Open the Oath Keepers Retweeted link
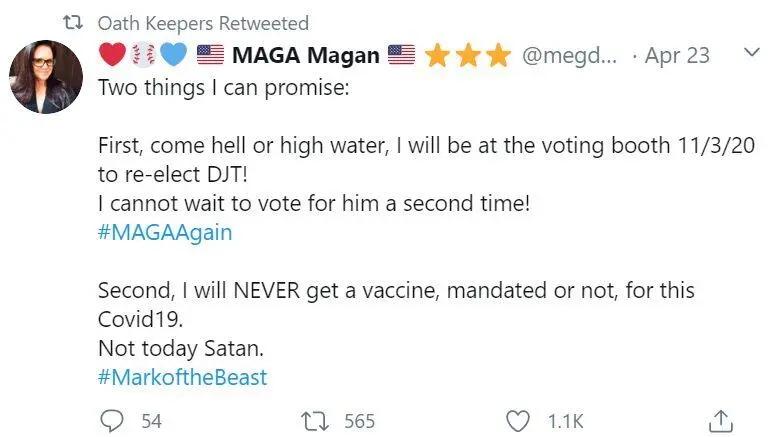 pos(203,24)
